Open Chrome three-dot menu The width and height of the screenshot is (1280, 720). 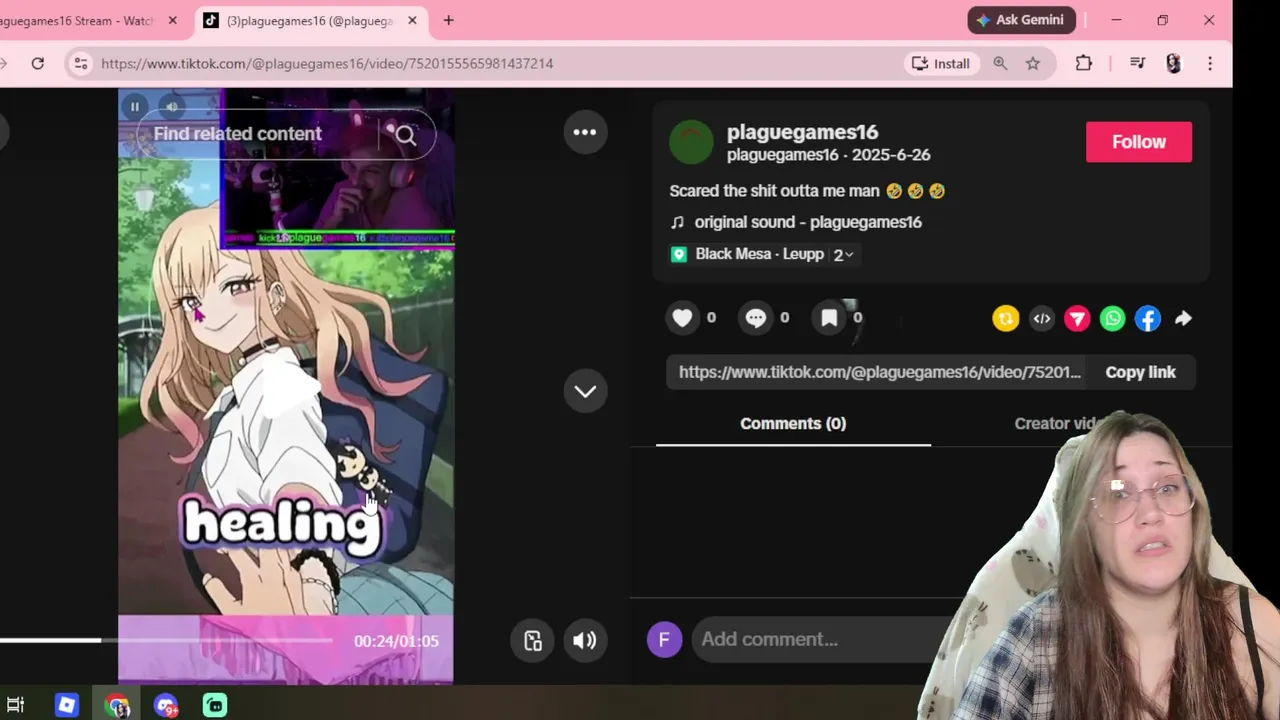[x=1210, y=63]
